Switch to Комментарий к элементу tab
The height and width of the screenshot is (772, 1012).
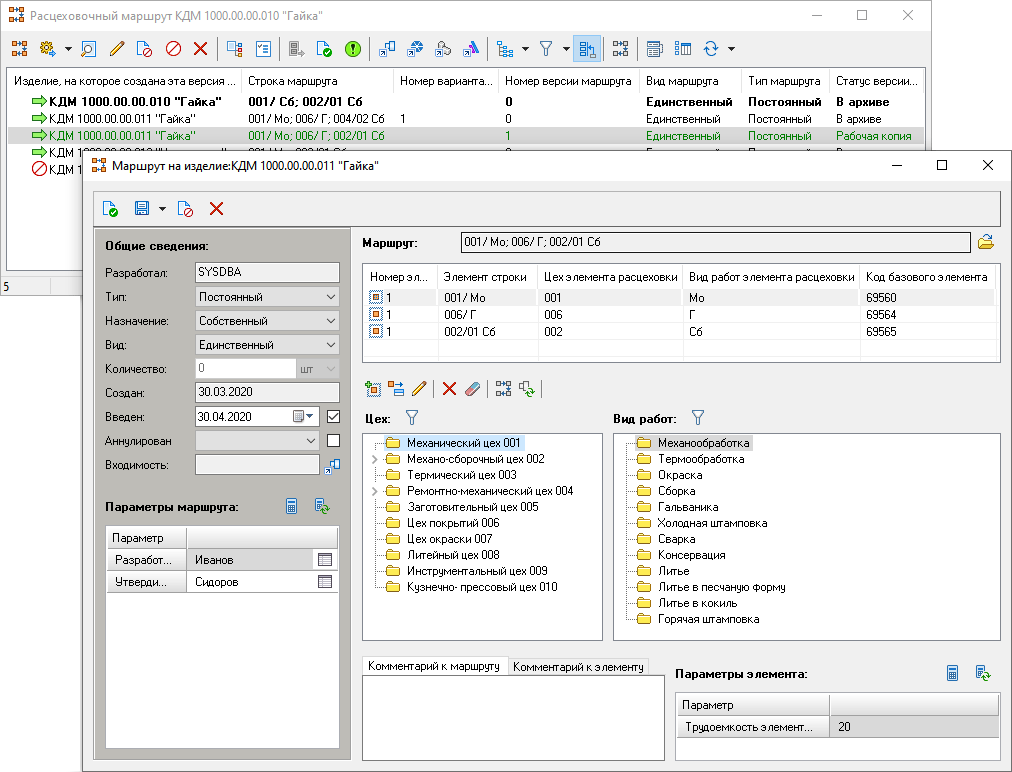[x=579, y=667]
